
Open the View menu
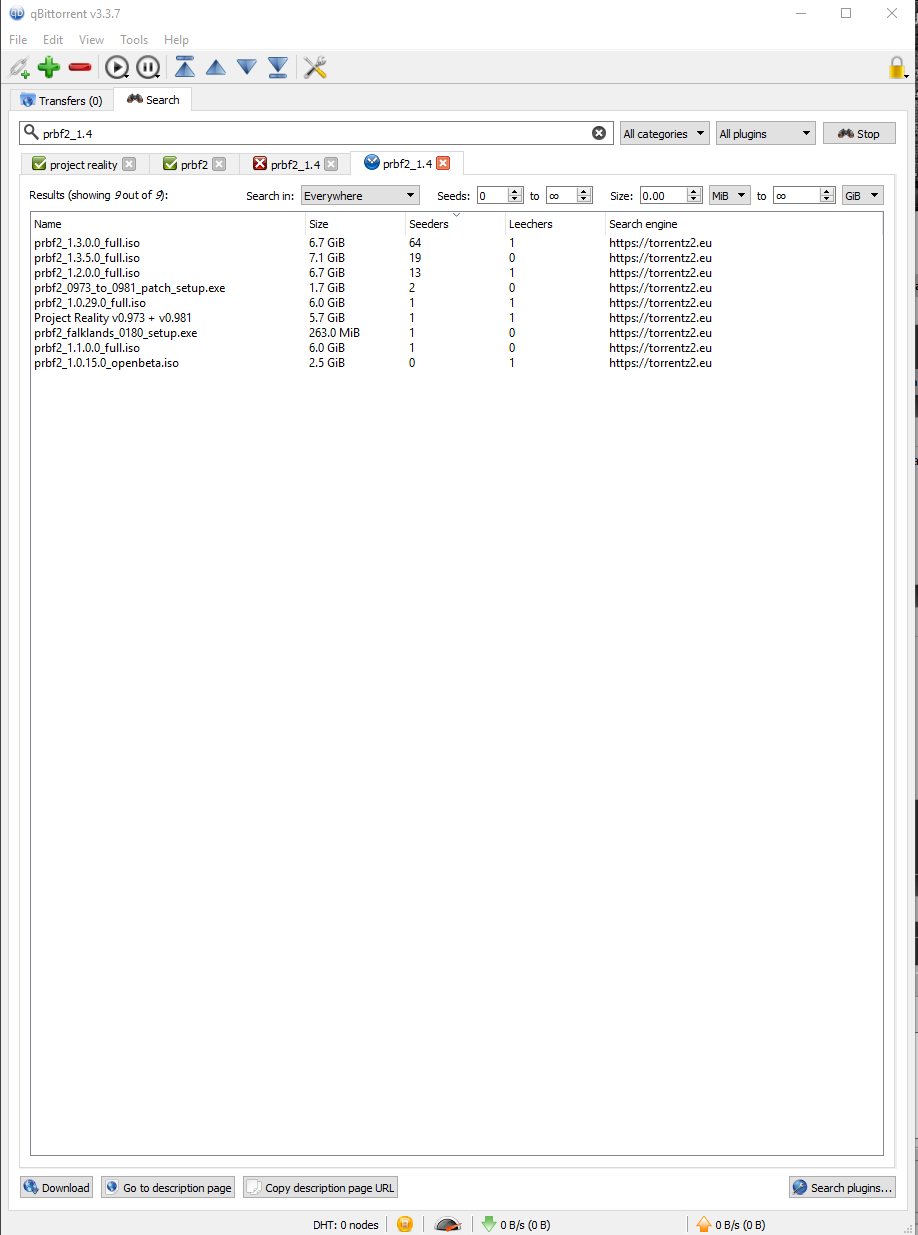click(91, 40)
